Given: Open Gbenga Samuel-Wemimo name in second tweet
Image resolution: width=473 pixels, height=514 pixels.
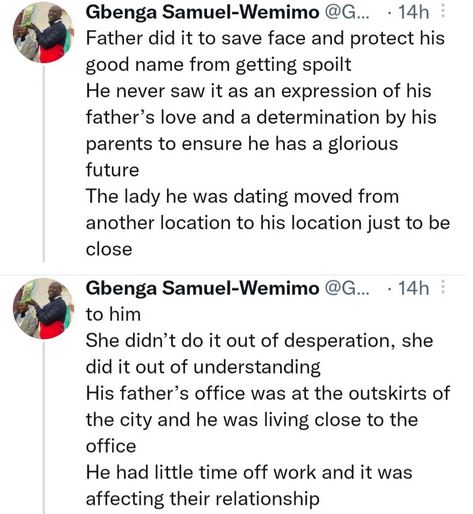Looking at the screenshot, I should click(x=202, y=288).
